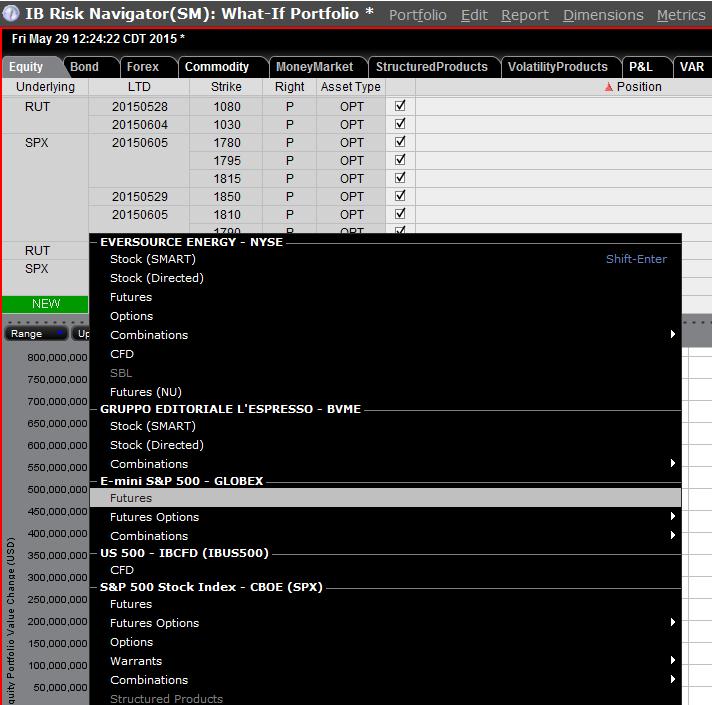712x705 pixels.
Task: Sort by Underlying column header
Action: tap(45, 87)
